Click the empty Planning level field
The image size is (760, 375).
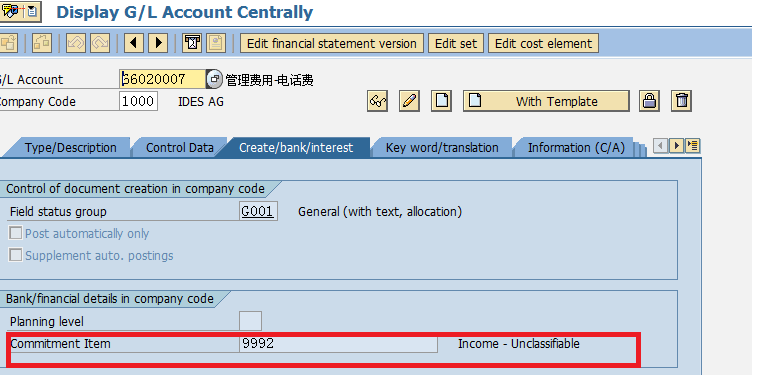point(251,321)
